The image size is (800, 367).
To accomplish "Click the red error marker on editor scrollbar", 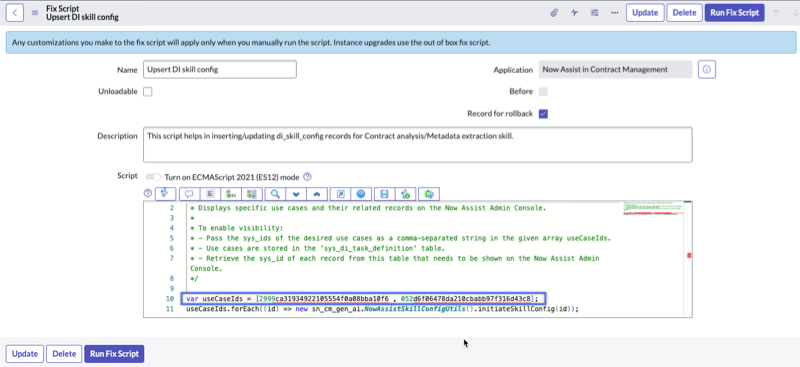I will [x=689, y=255].
